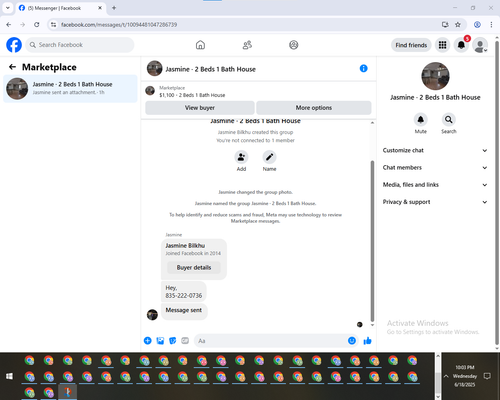Open the account profile avatar menu
Viewport: 500px width, 400px height.
480,45
